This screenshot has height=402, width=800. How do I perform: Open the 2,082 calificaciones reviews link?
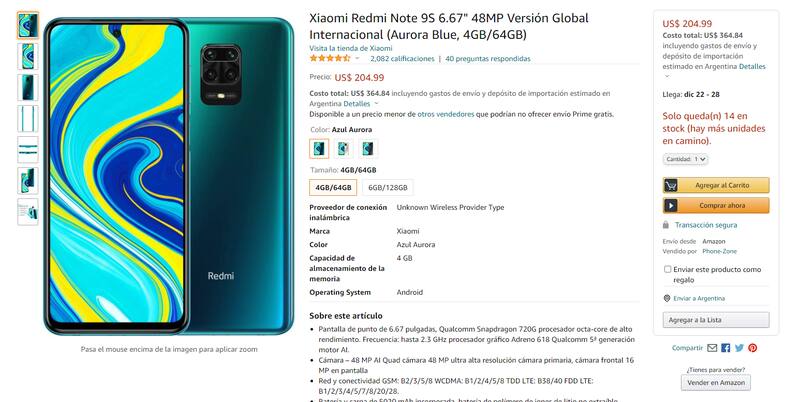tap(402, 59)
